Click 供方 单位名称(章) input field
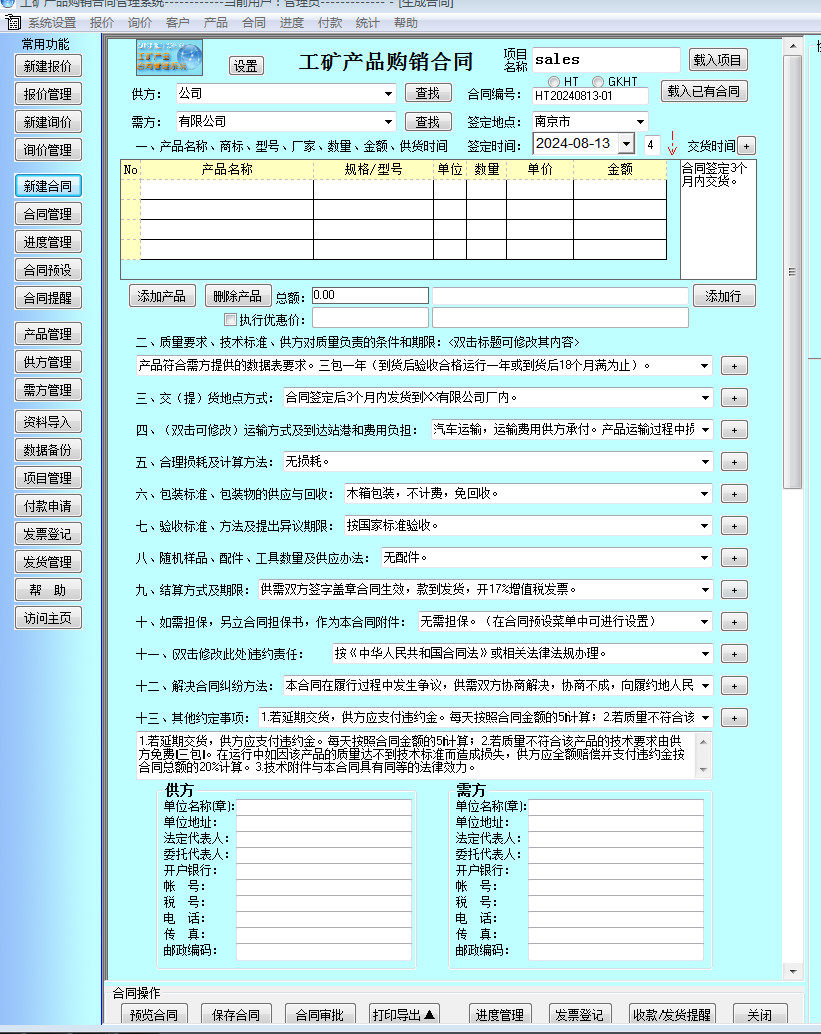821x1034 pixels. 324,806
